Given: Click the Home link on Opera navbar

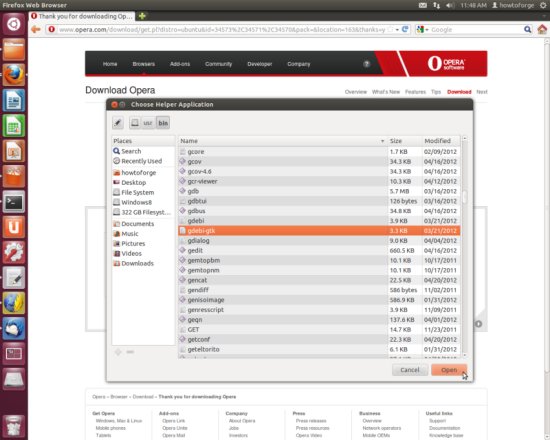Looking at the screenshot, I should (110, 64).
